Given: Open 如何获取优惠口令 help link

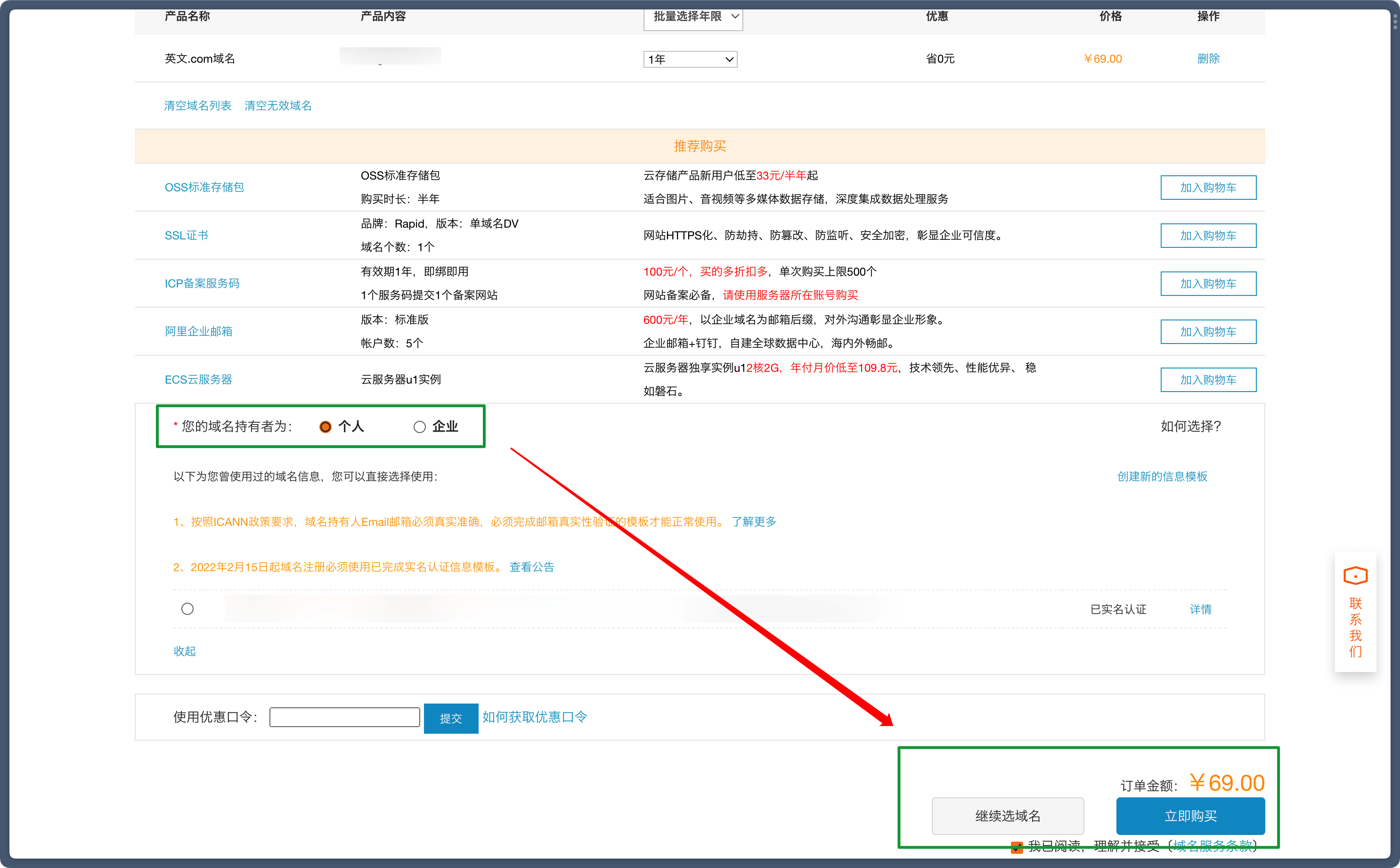Looking at the screenshot, I should (x=534, y=717).
